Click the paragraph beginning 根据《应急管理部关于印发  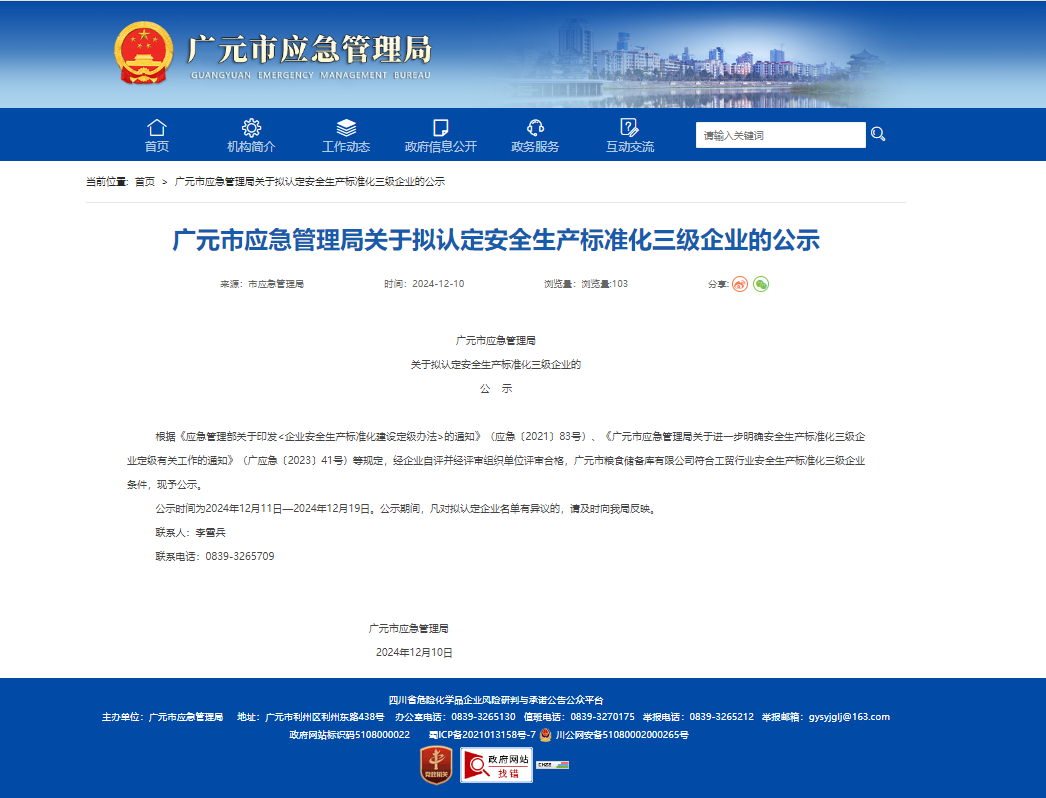pyautogui.click(x=496, y=460)
